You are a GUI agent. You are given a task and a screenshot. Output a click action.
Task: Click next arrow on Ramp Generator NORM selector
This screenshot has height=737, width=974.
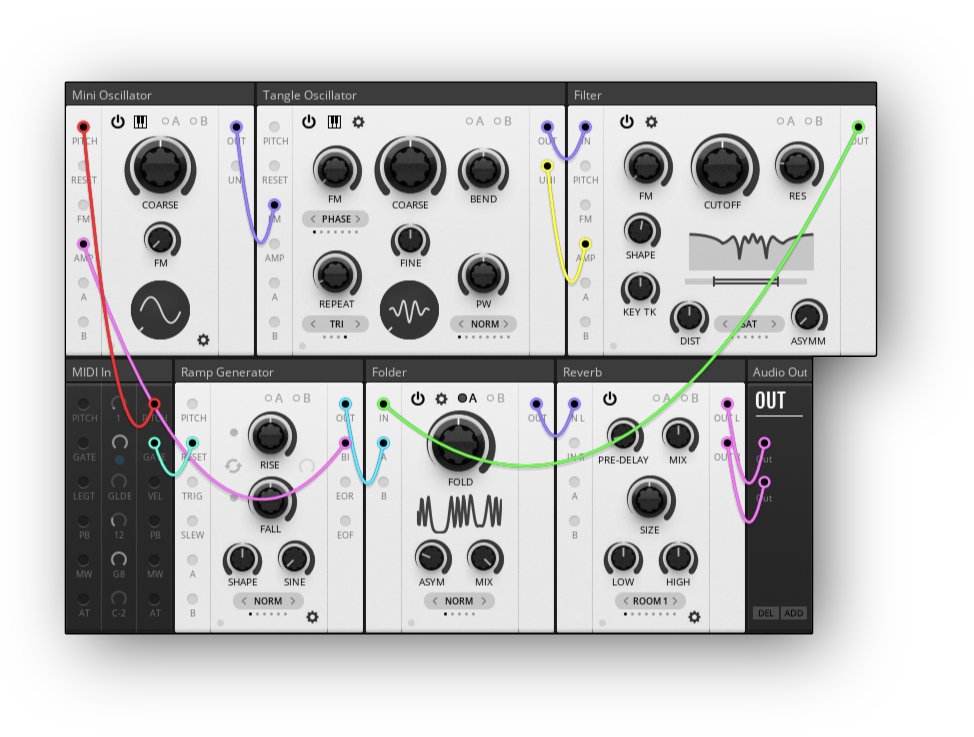293,601
